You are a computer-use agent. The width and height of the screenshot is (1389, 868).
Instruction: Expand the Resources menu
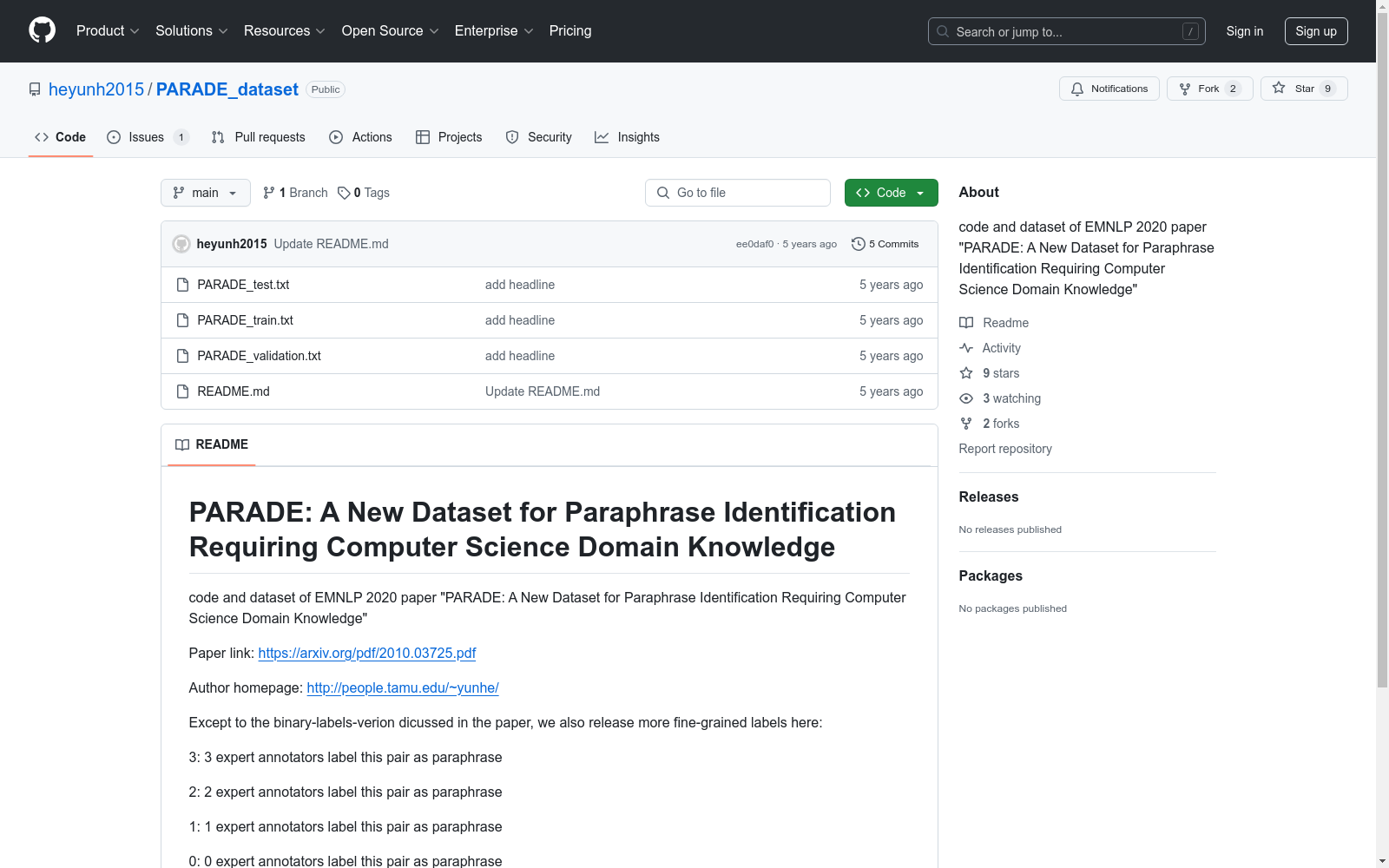[x=285, y=31]
